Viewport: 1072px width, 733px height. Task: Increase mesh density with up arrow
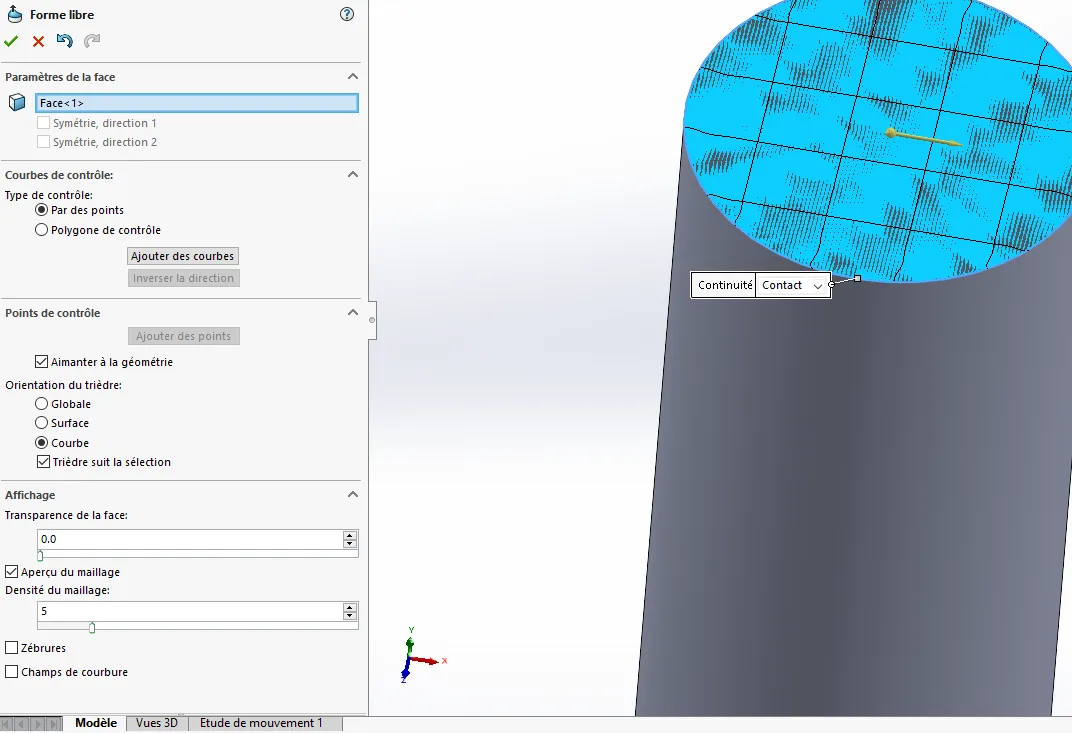pyautogui.click(x=350, y=607)
